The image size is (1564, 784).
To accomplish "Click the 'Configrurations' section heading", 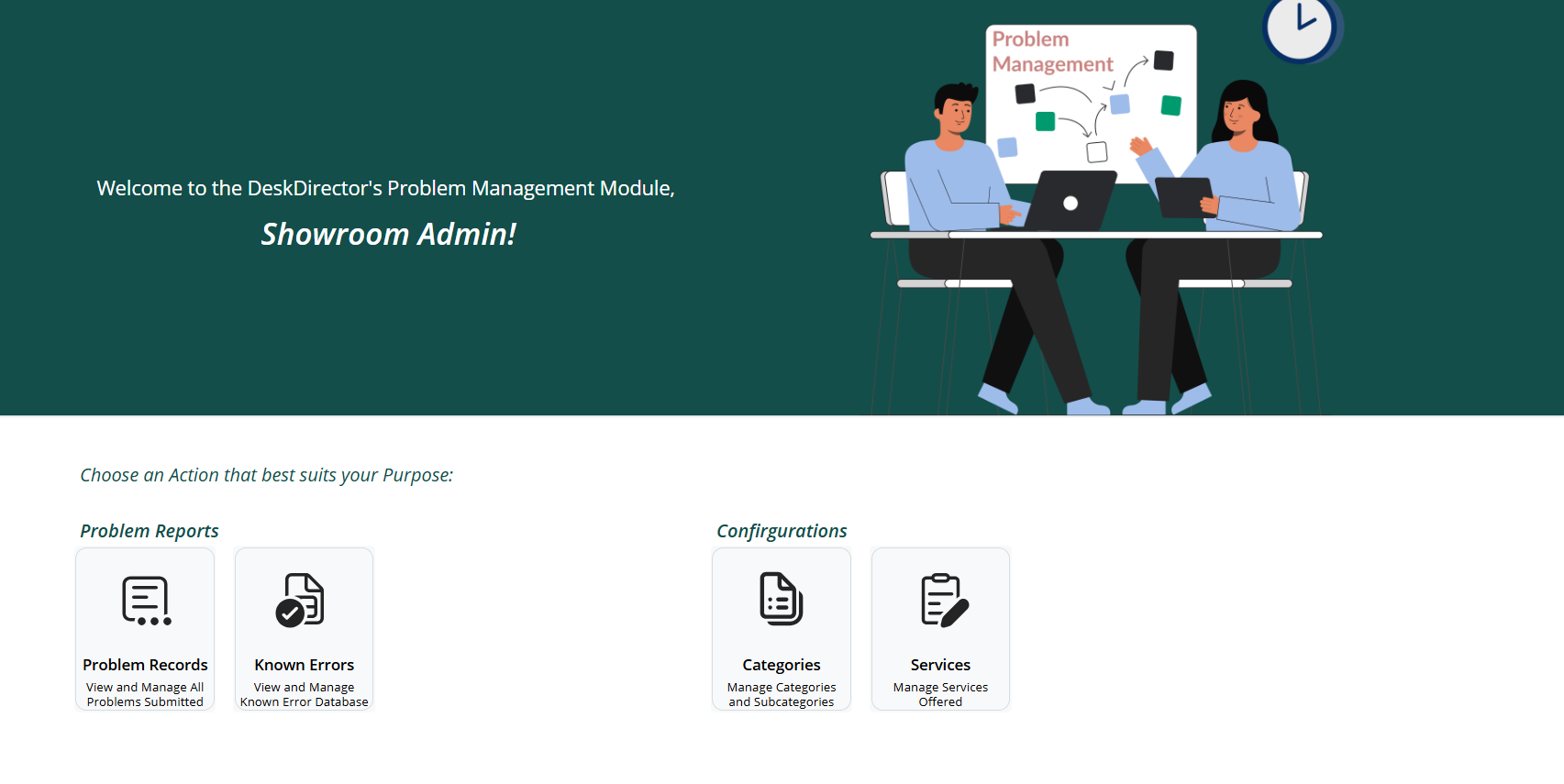I will click(782, 531).
